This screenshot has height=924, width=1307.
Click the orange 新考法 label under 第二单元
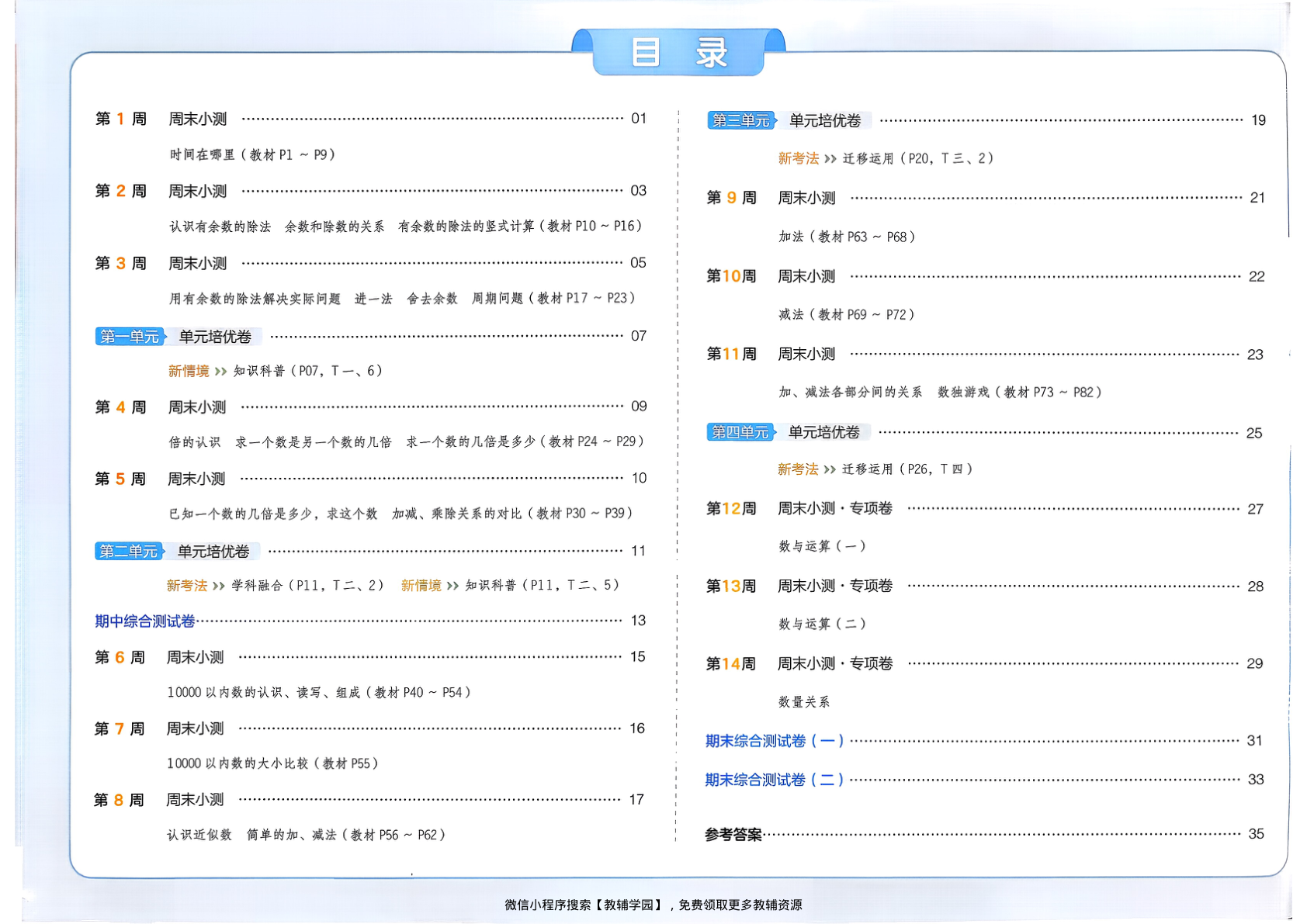click(x=187, y=585)
